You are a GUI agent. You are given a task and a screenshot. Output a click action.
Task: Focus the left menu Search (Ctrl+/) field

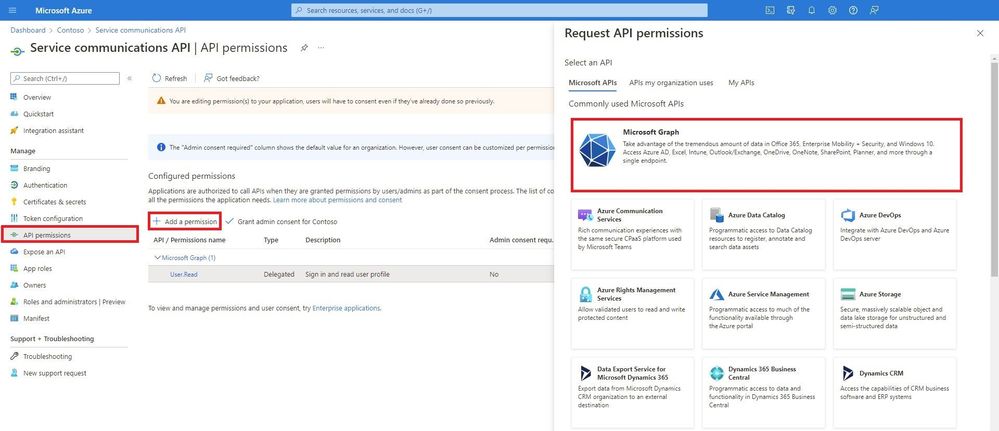click(x=65, y=78)
